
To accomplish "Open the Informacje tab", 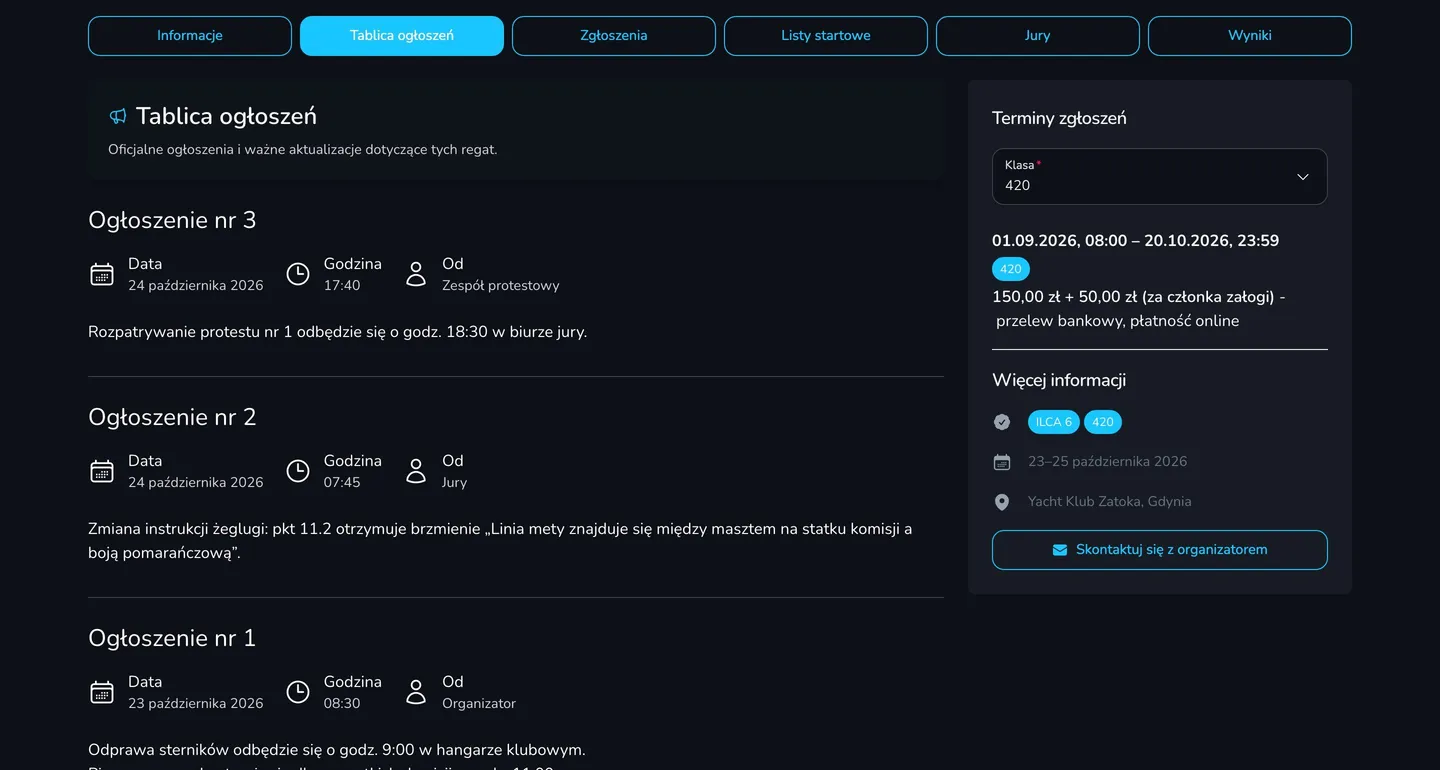I will (190, 36).
